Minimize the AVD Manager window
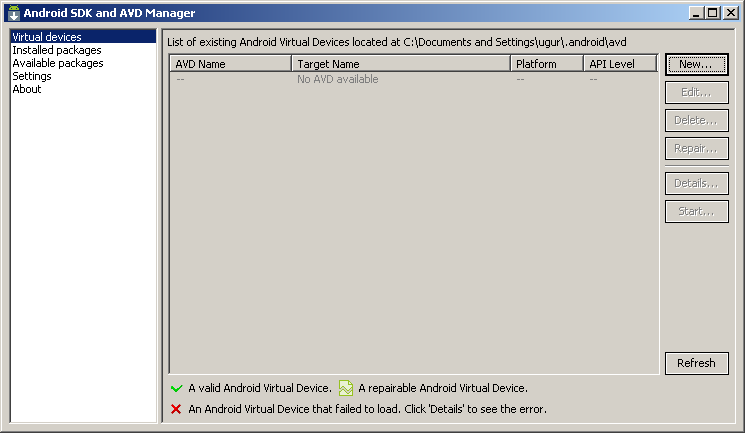 coord(696,13)
